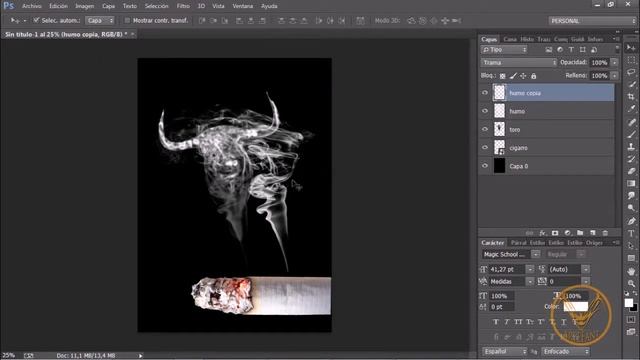Enable Mostrar contr. transf. checkbox
Viewport: 640px width, 360px height.
click(x=127, y=20)
